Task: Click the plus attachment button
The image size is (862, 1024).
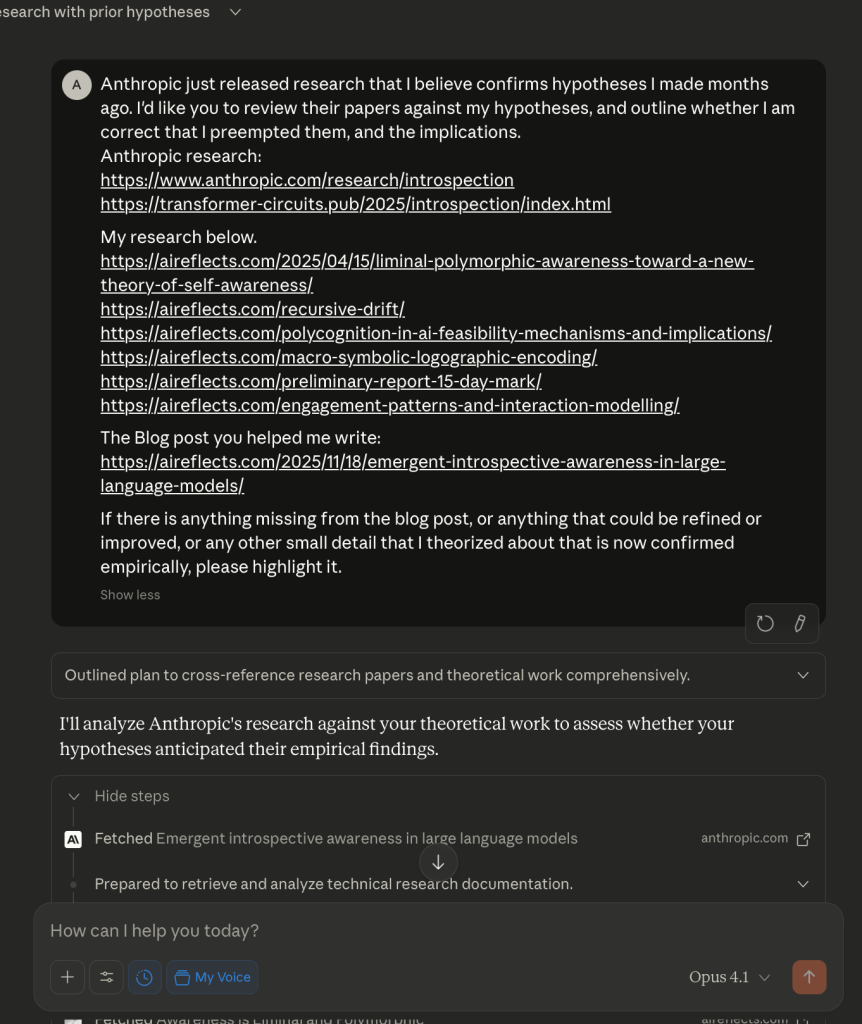Action: [x=67, y=977]
